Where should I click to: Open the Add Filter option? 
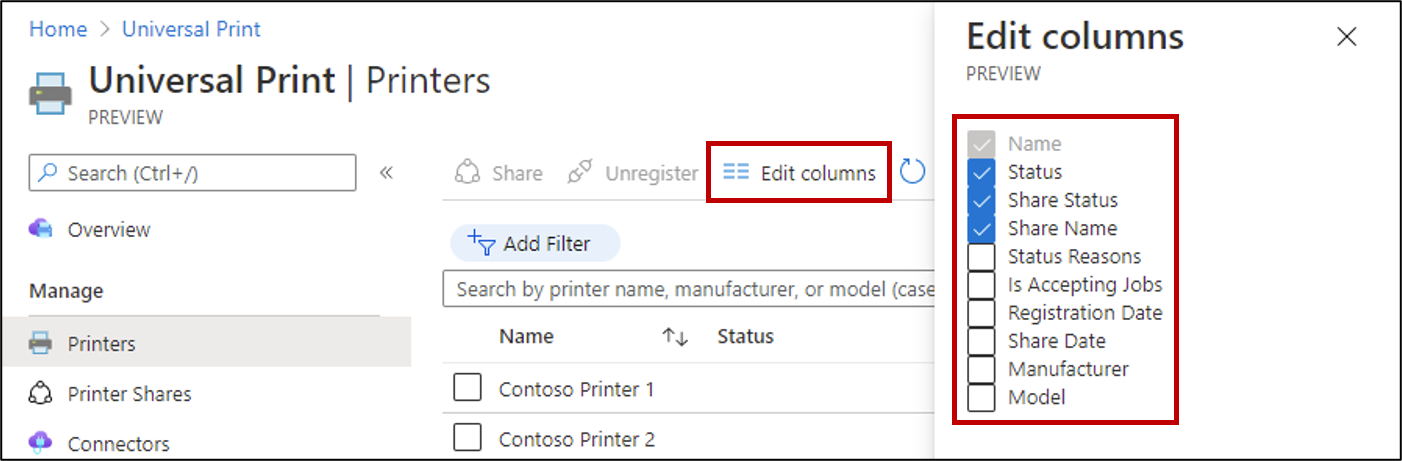tap(534, 244)
